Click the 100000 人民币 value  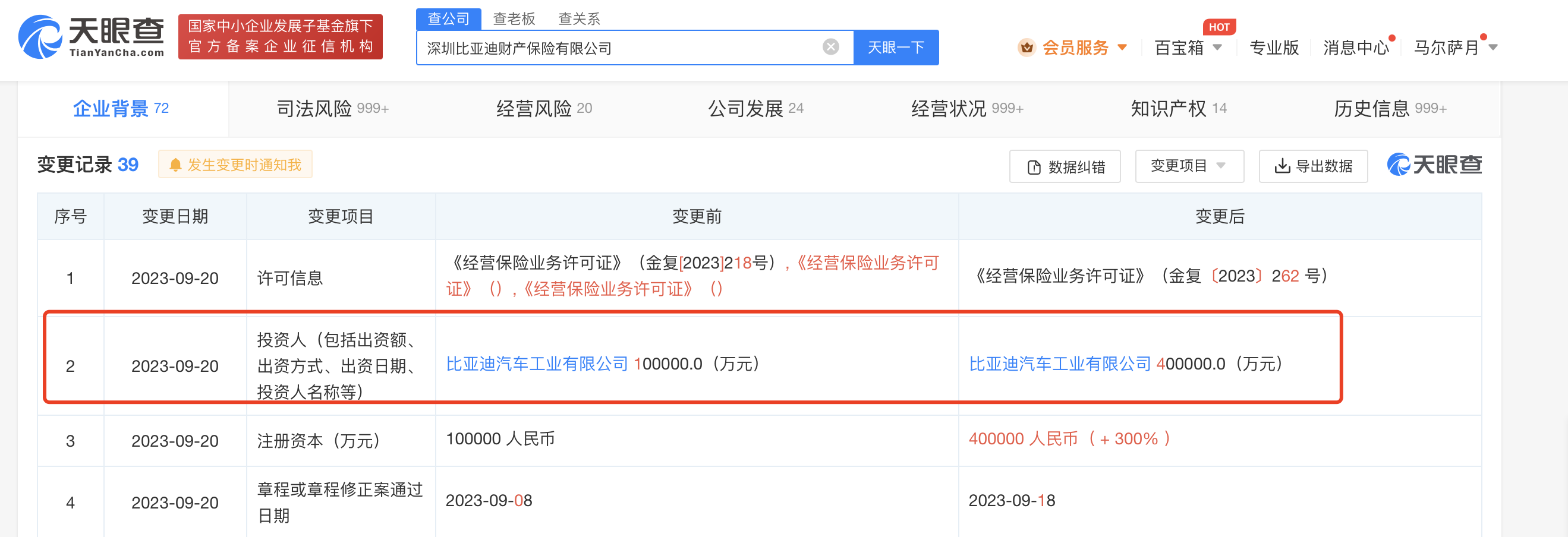[500, 439]
